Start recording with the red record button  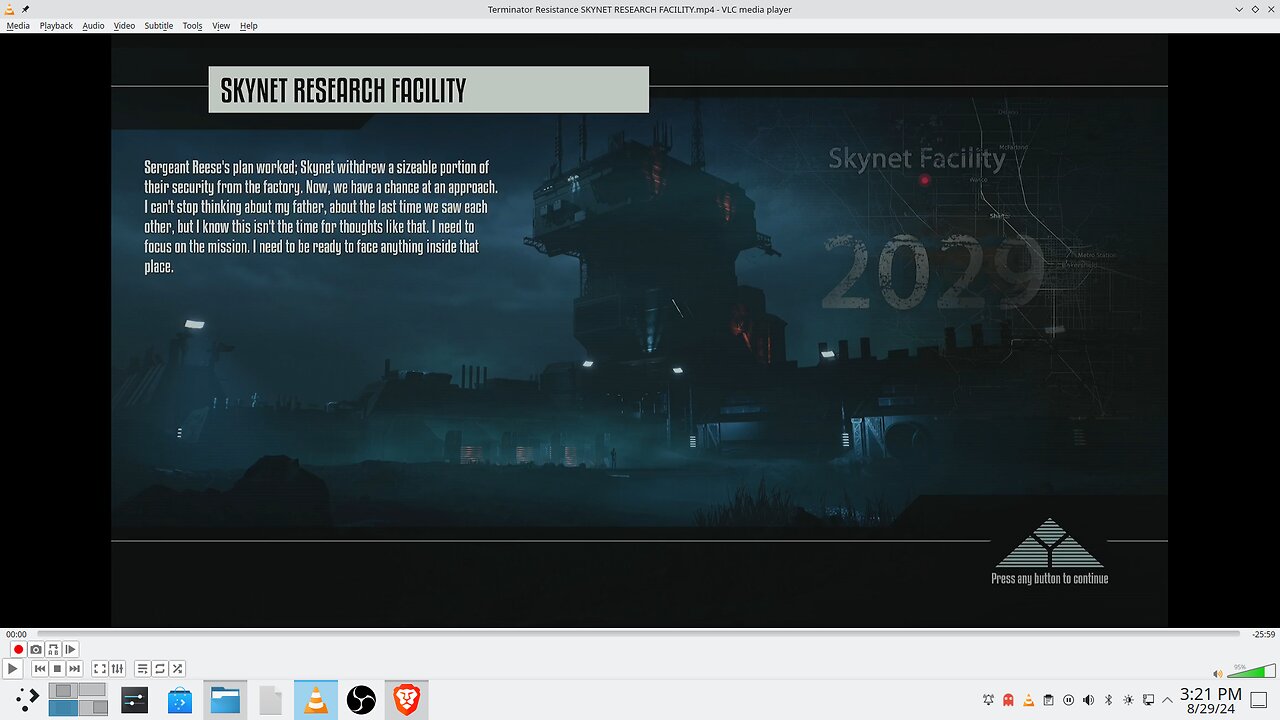18,650
